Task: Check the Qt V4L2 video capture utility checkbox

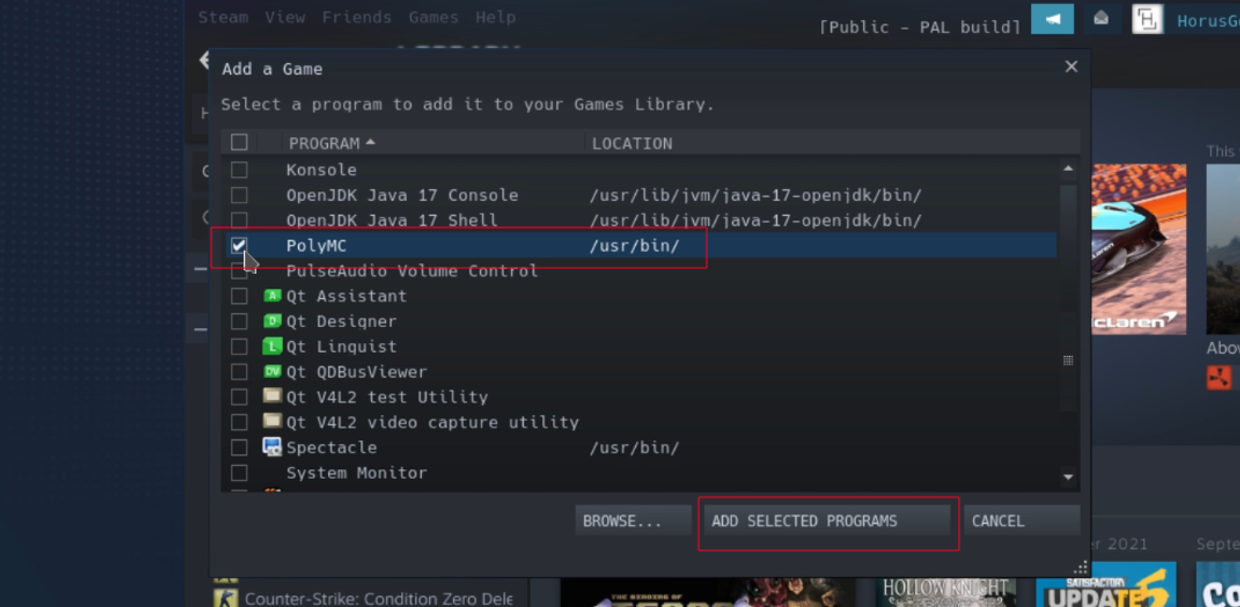Action: (x=239, y=422)
